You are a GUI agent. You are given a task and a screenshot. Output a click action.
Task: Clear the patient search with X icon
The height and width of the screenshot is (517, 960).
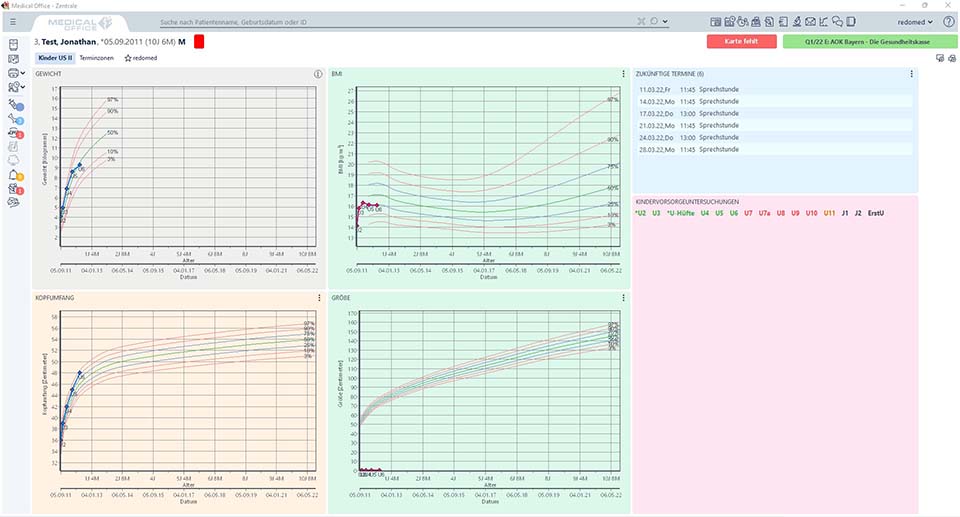pos(641,21)
